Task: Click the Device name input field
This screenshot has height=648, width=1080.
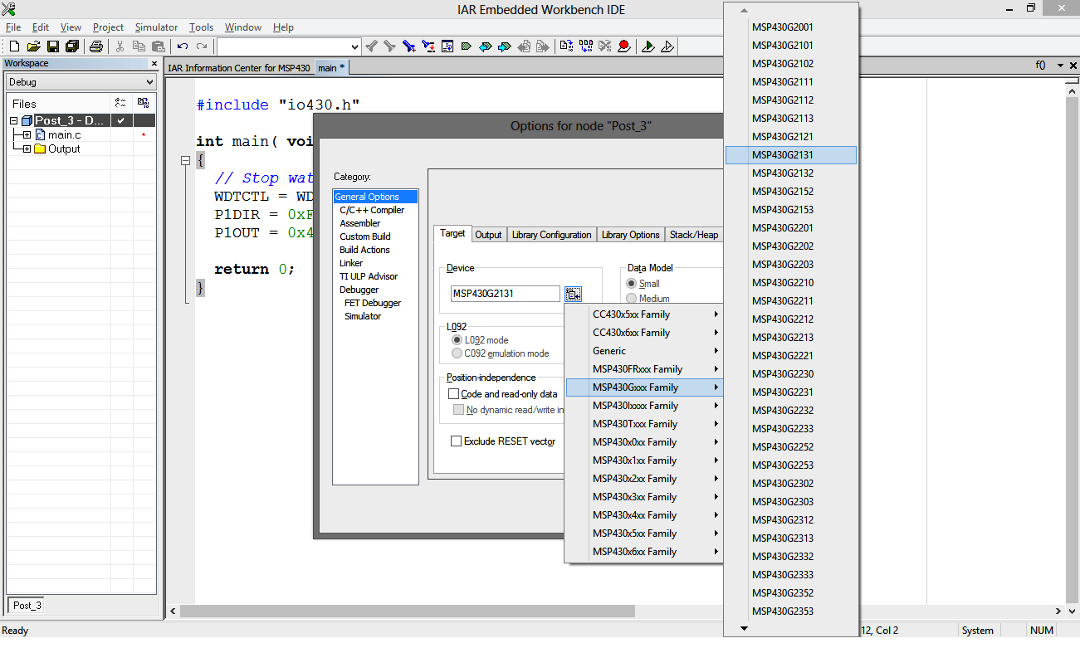Action: click(505, 294)
